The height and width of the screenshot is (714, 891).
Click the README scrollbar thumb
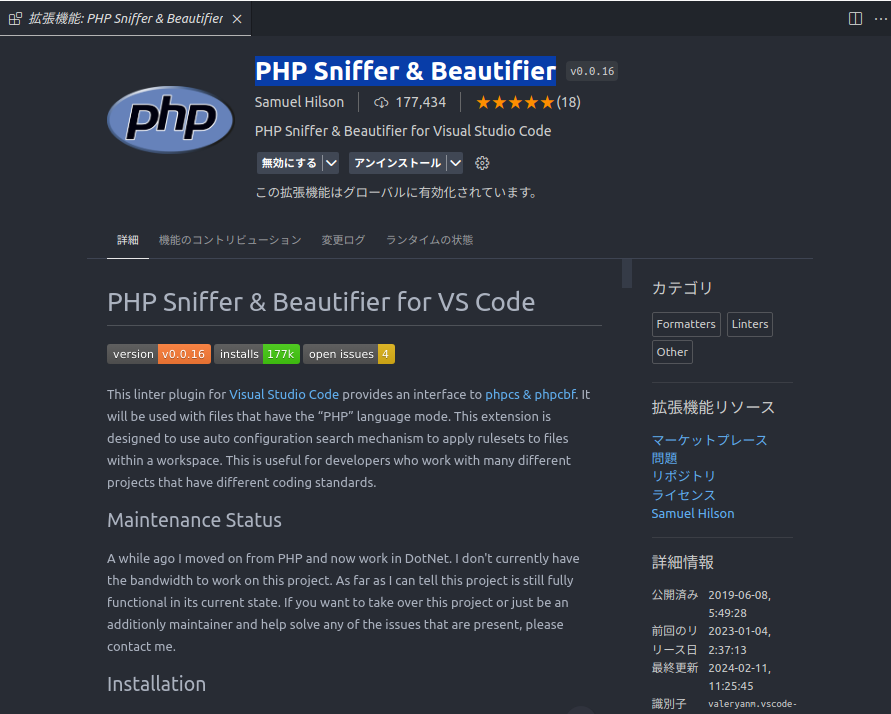click(x=627, y=274)
